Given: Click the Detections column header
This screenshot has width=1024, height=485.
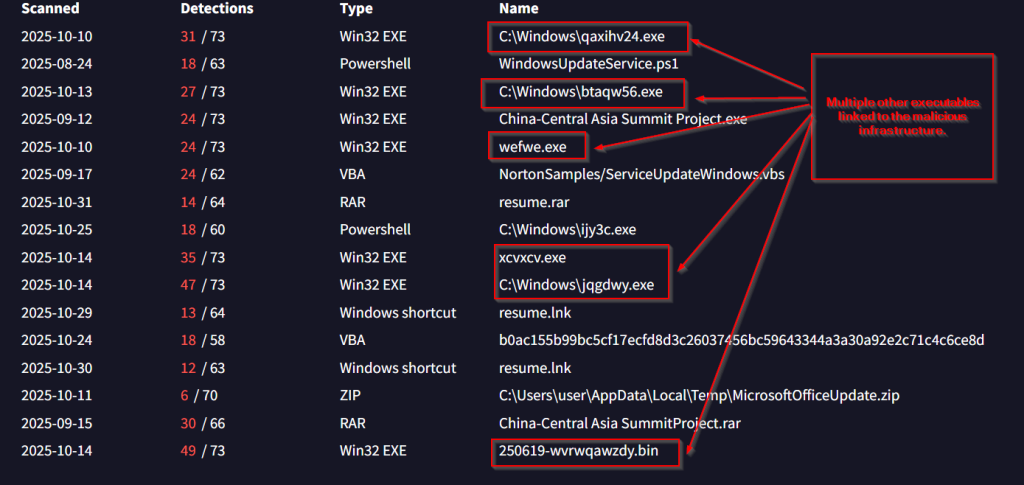Looking at the screenshot, I should pos(216,9).
